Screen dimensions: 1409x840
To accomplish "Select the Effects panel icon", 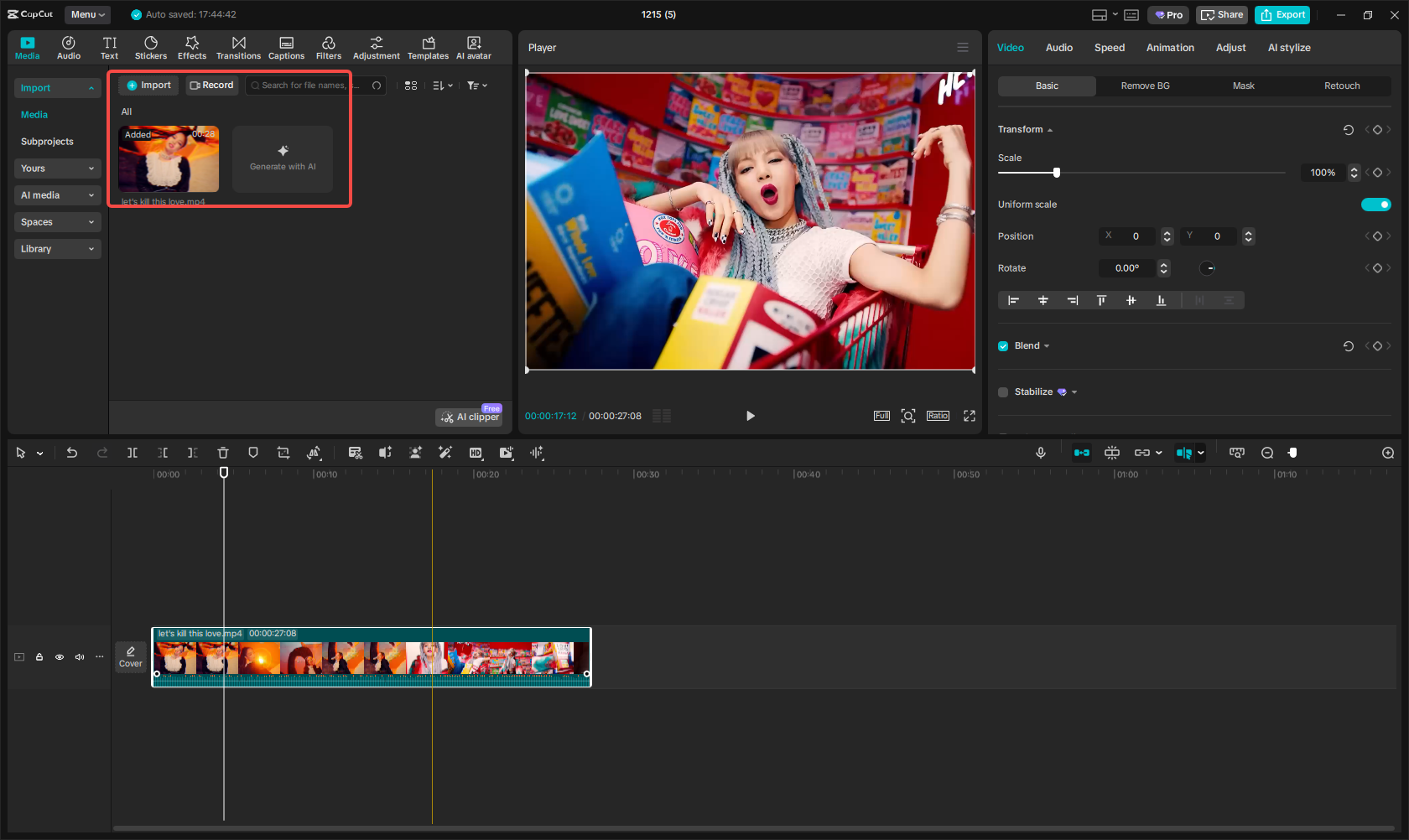I will click(x=191, y=46).
